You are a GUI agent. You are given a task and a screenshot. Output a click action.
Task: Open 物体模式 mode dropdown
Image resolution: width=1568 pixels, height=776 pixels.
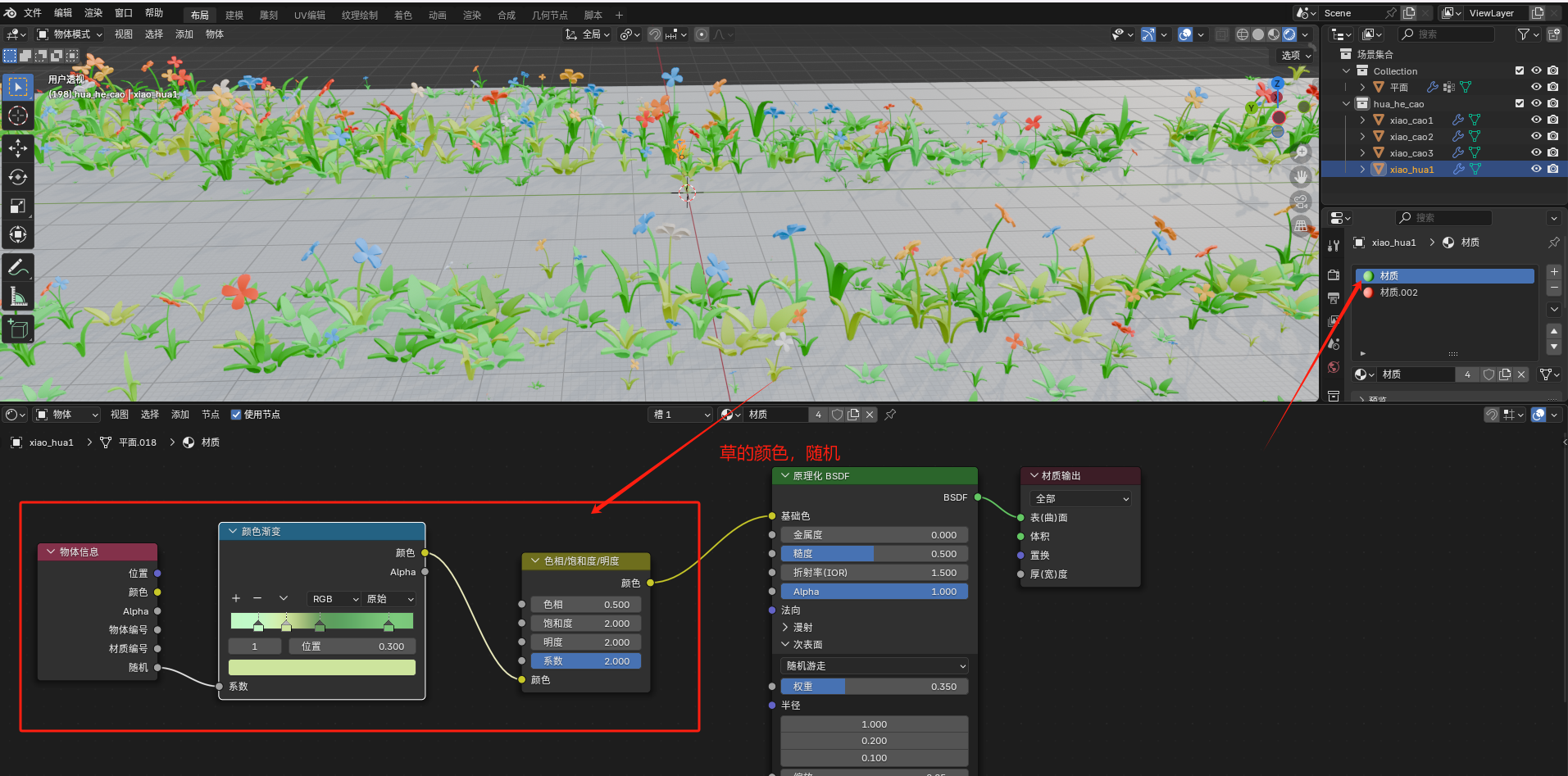pyautogui.click(x=70, y=34)
